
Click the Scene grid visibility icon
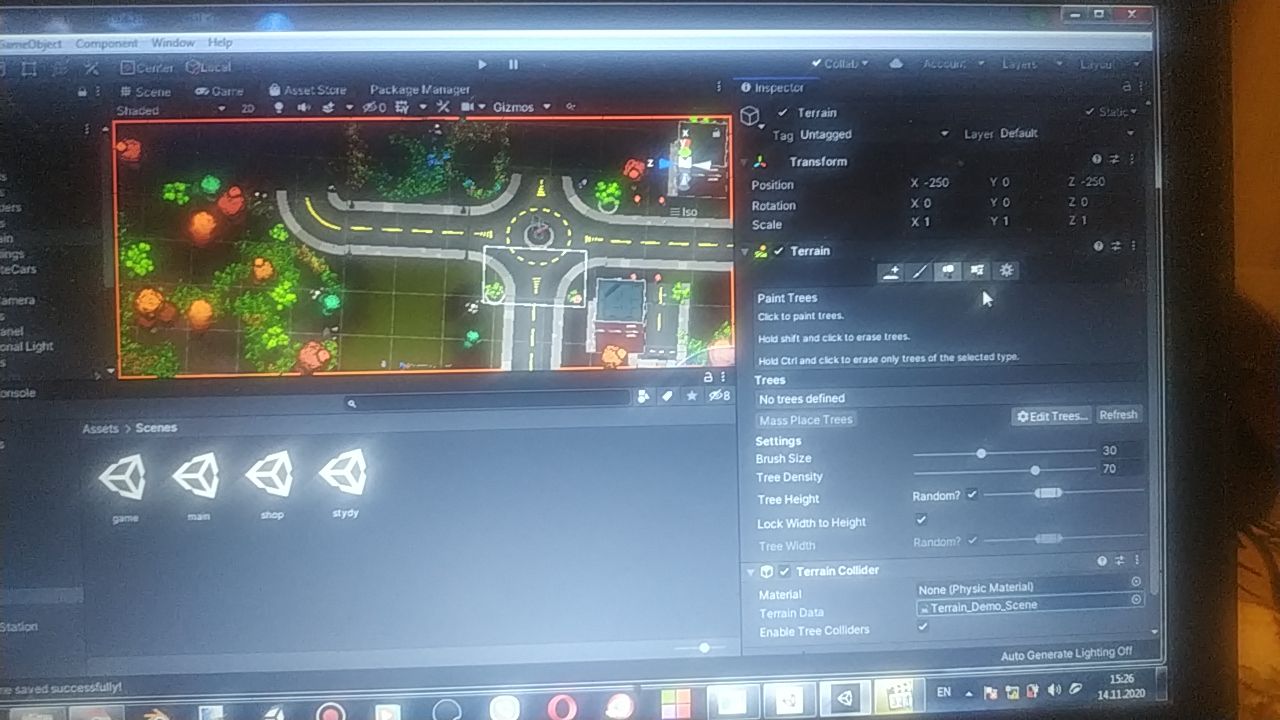point(402,107)
